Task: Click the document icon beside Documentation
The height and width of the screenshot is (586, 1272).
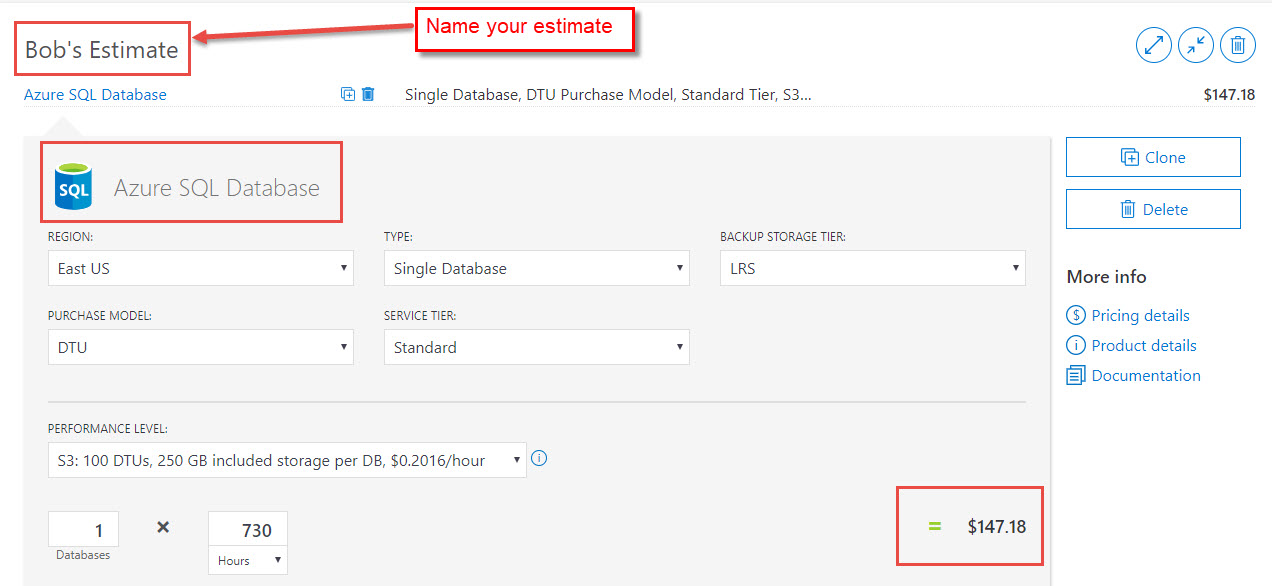Action: pyautogui.click(x=1076, y=375)
